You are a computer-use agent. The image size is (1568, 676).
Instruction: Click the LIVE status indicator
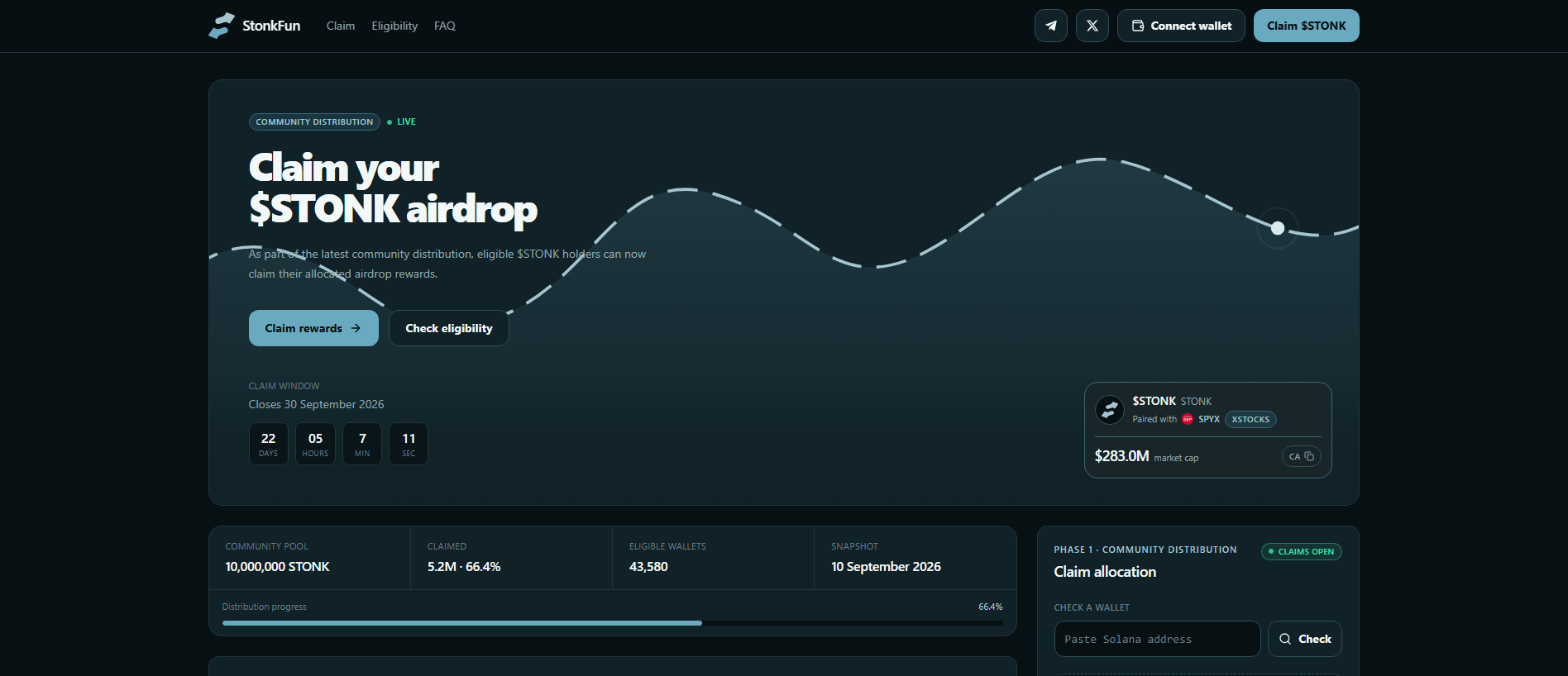[402, 121]
